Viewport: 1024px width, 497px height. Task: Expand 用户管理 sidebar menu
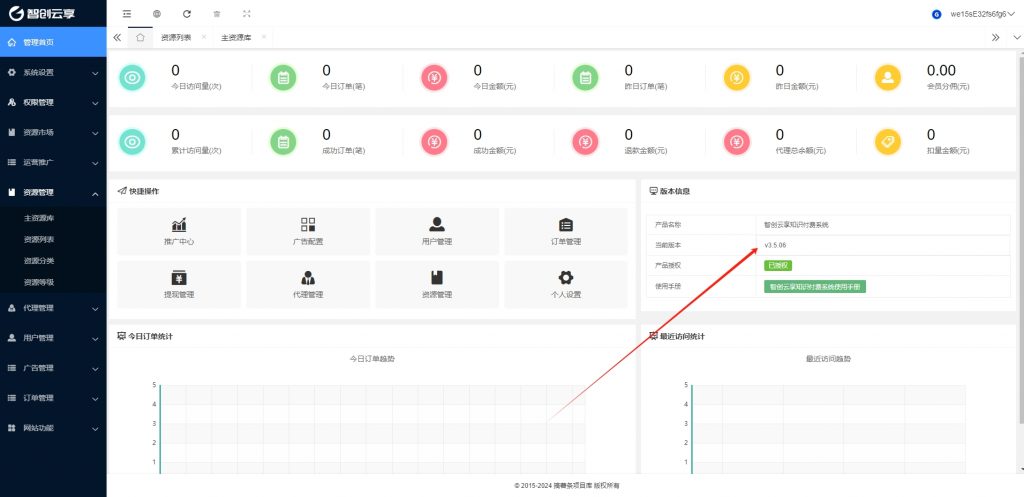(x=53, y=338)
